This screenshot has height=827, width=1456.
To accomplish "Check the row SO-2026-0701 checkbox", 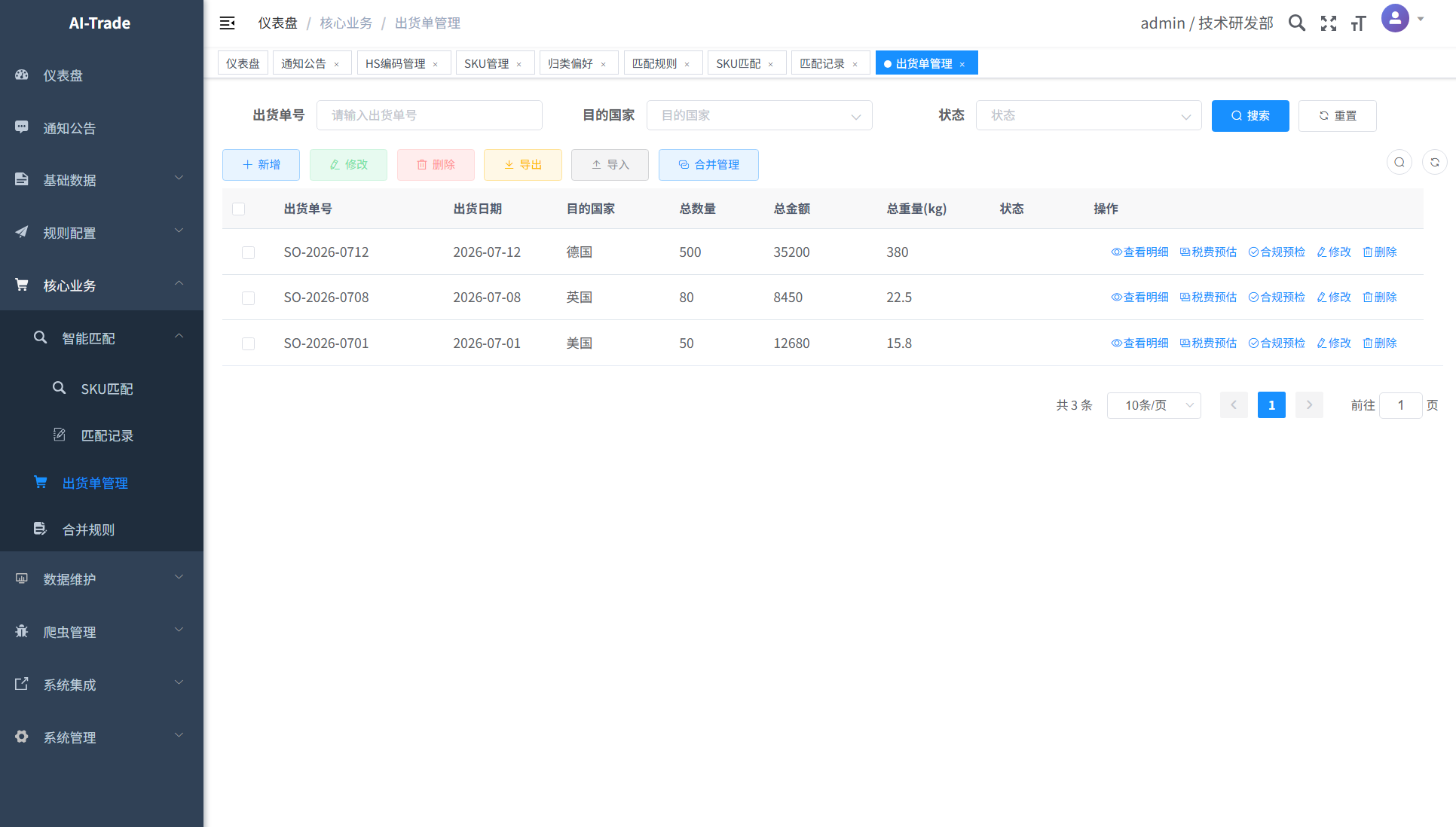I will click(248, 343).
